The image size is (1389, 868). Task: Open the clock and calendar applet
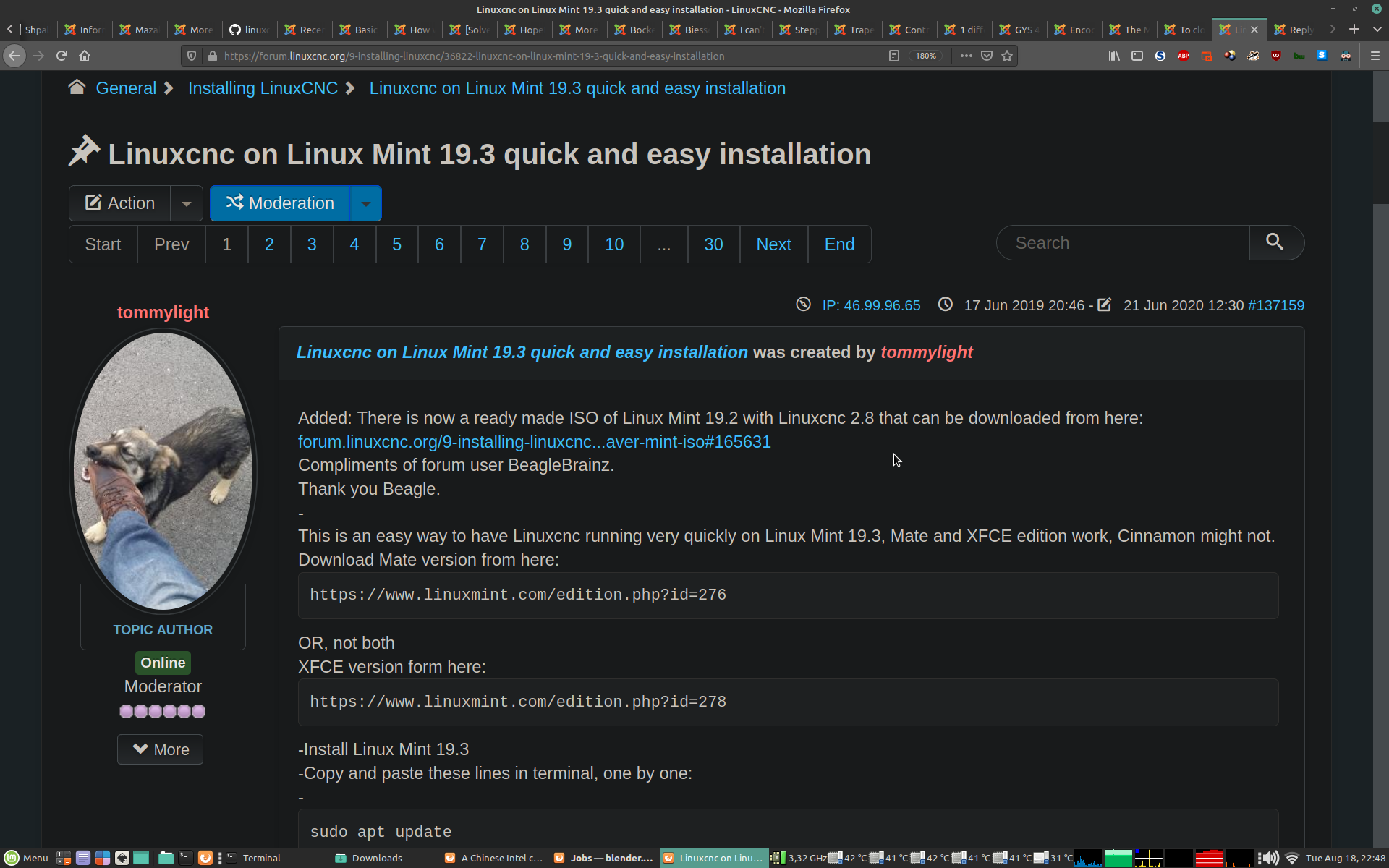tap(1345, 858)
